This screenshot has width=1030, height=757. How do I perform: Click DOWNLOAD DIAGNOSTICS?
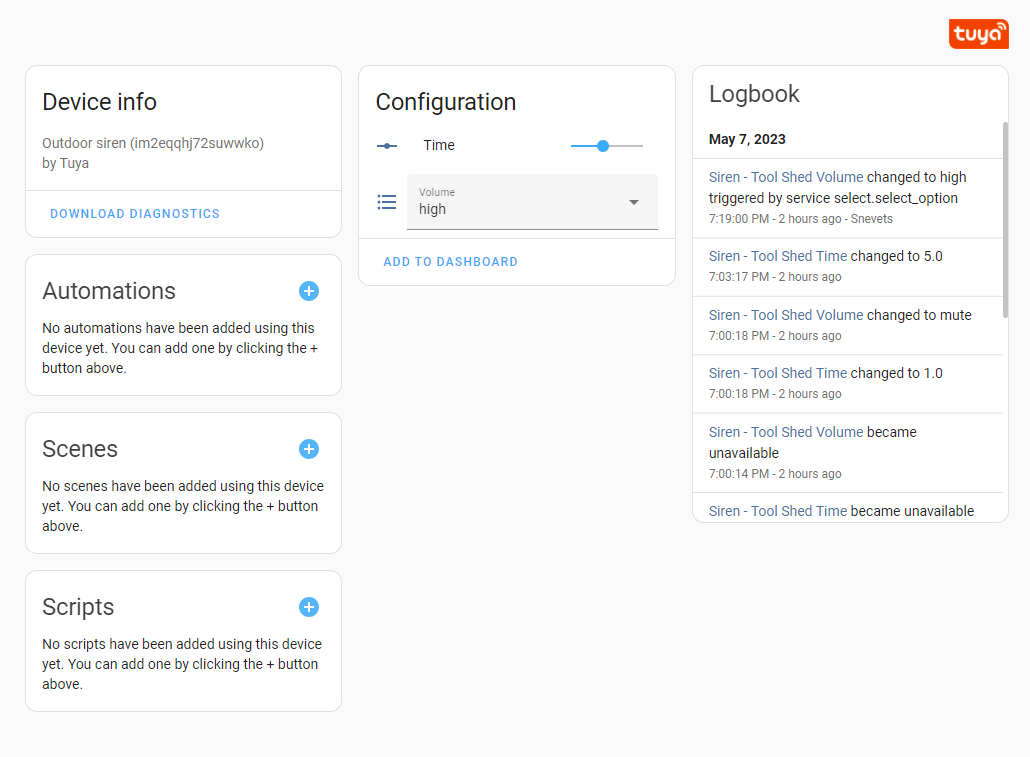click(x=134, y=213)
